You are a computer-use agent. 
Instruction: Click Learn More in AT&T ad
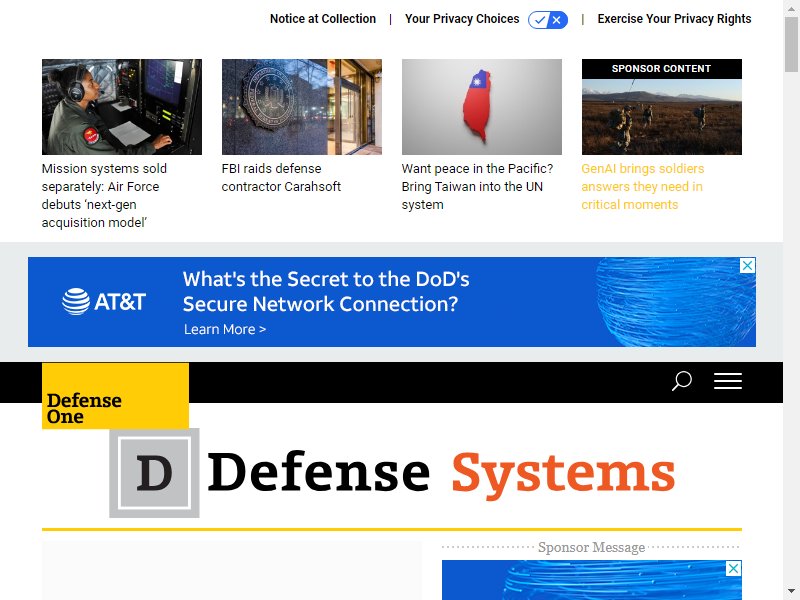(x=225, y=329)
